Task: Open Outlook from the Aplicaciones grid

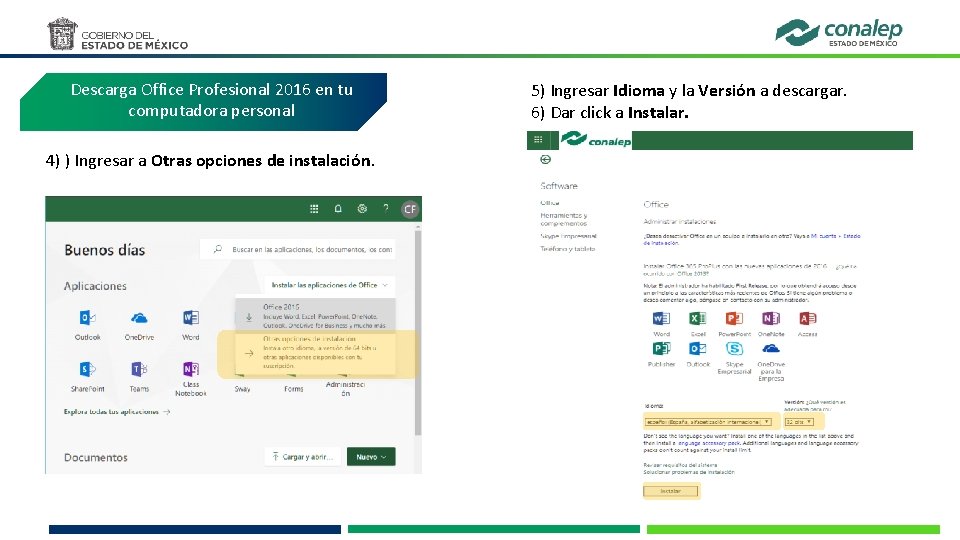Action: [88, 324]
